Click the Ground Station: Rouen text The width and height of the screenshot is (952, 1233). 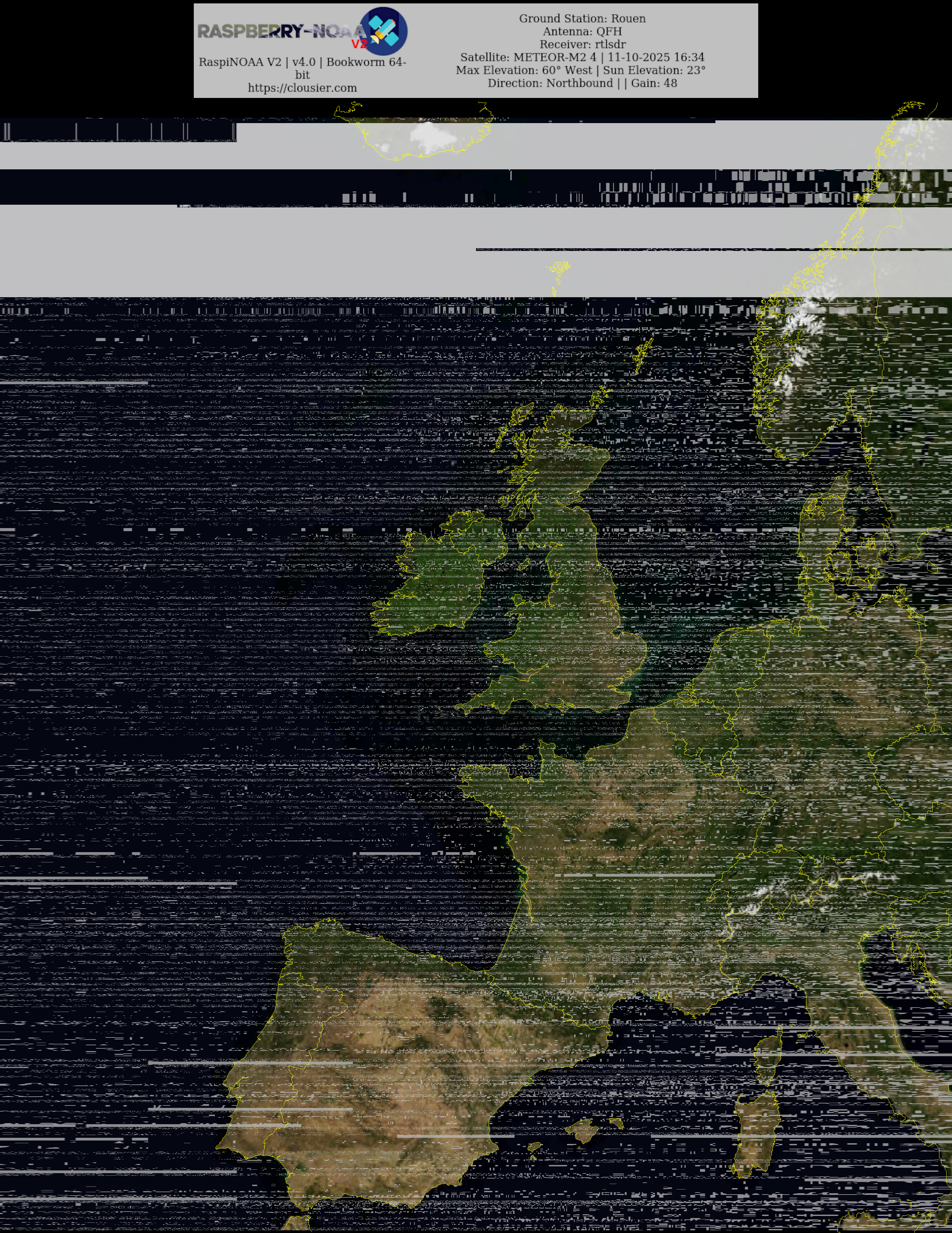pyautogui.click(x=582, y=19)
